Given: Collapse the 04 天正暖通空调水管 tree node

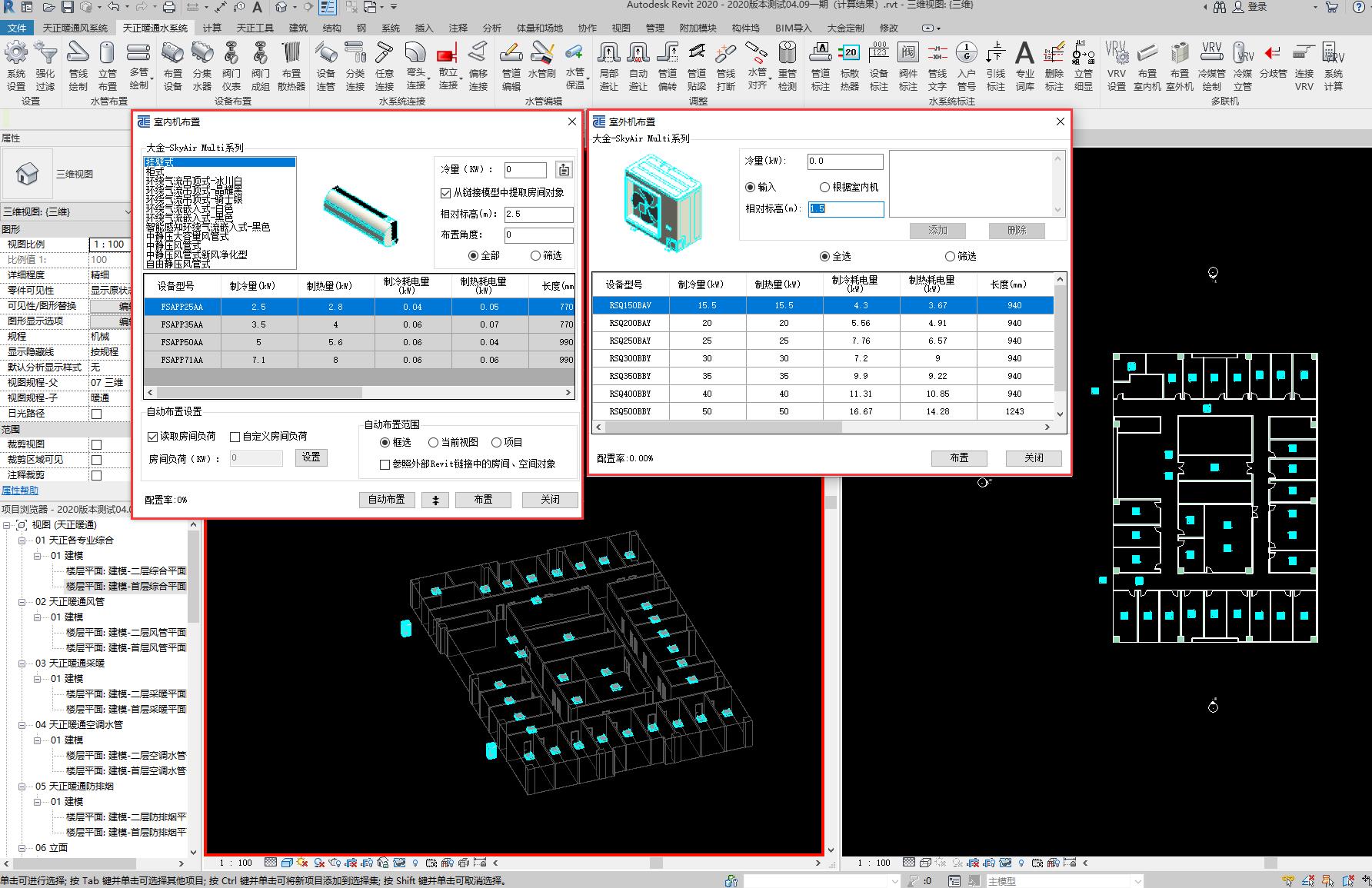Looking at the screenshot, I should point(23,725).
